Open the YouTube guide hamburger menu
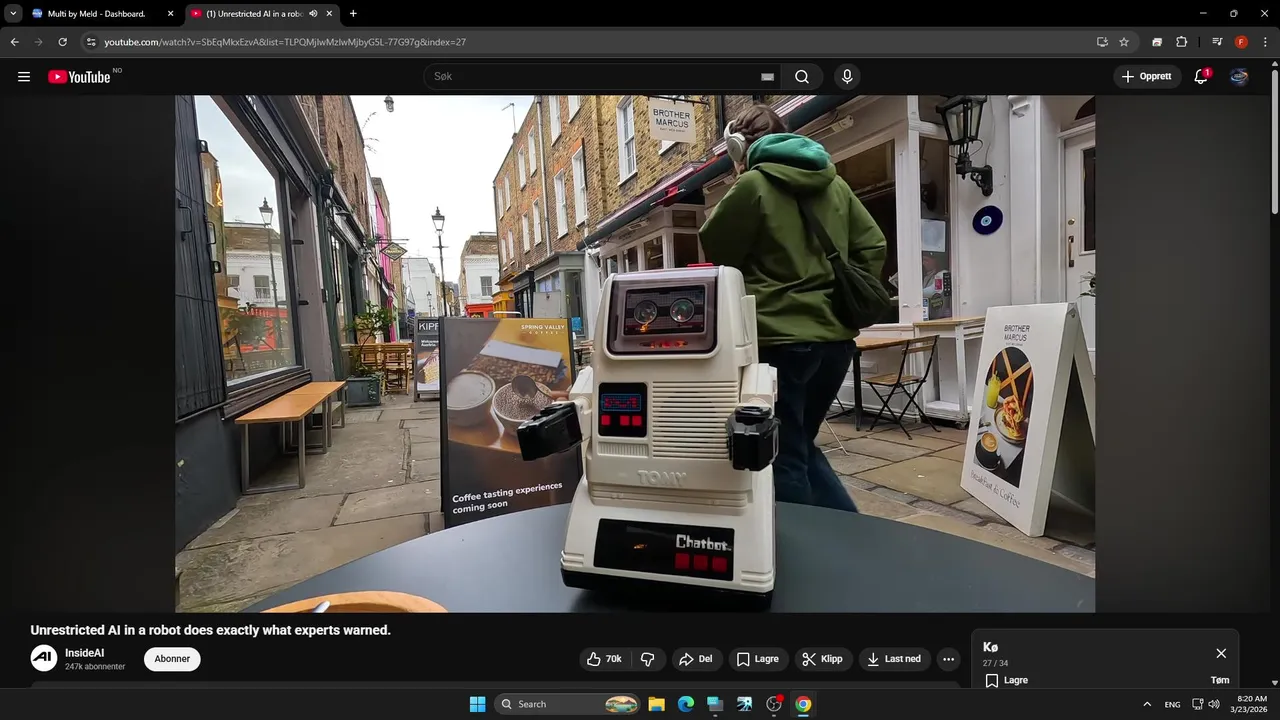The width and height of the screenshot is (1280, 720). coord(24,77)
